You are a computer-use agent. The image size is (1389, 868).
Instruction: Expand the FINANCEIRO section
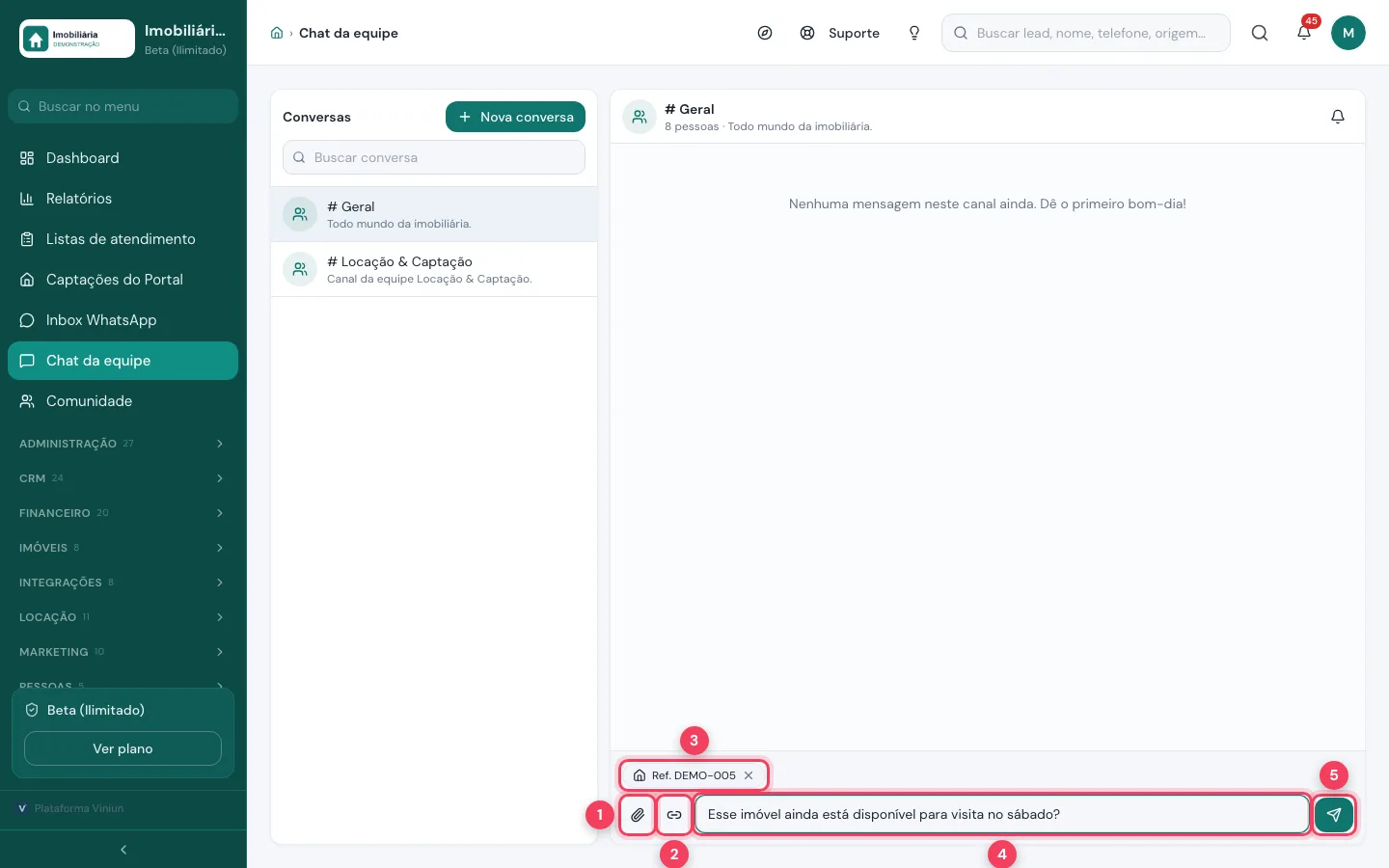[123, 513]
